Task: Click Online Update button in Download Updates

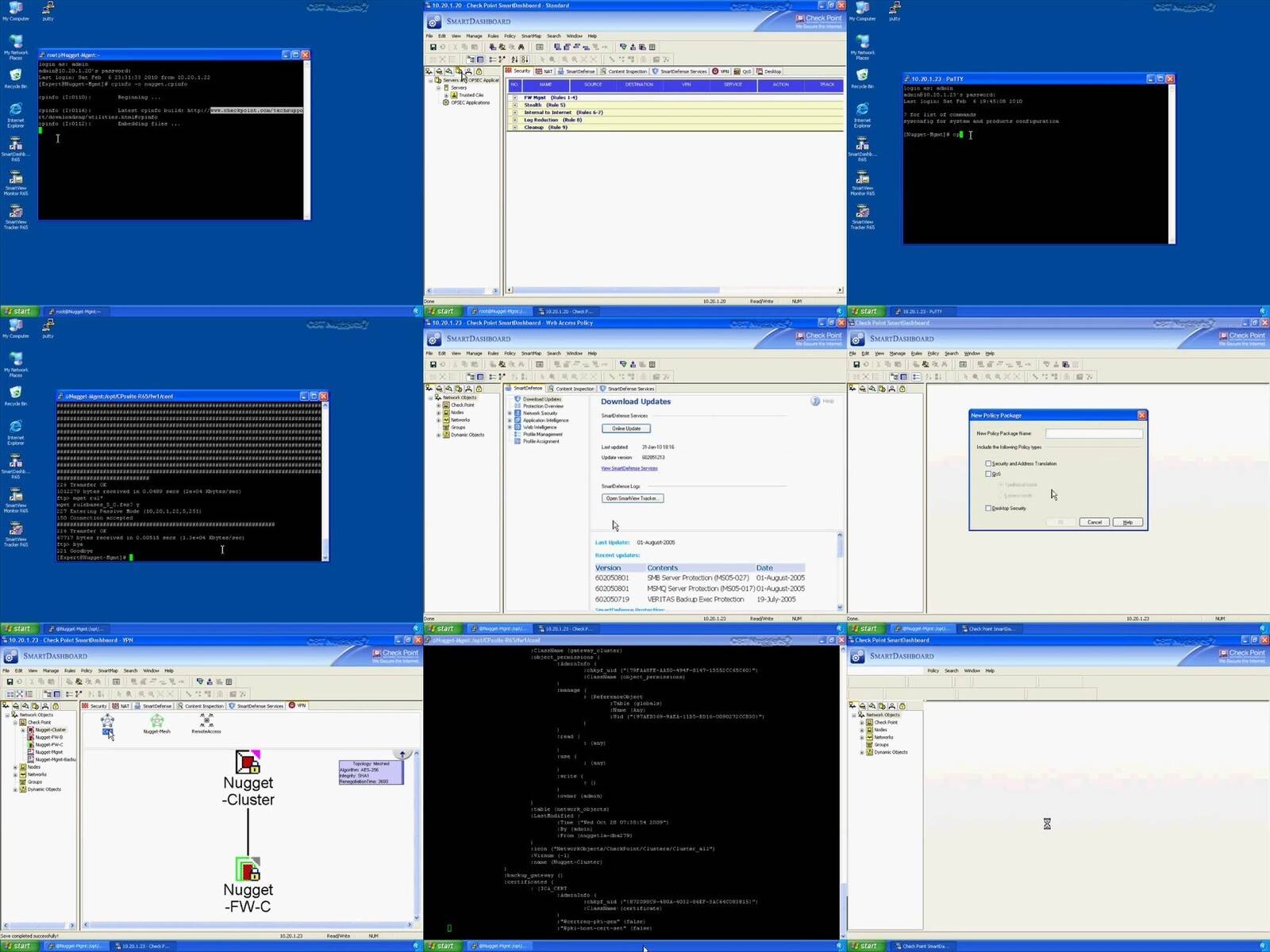Action: (625, 428)
